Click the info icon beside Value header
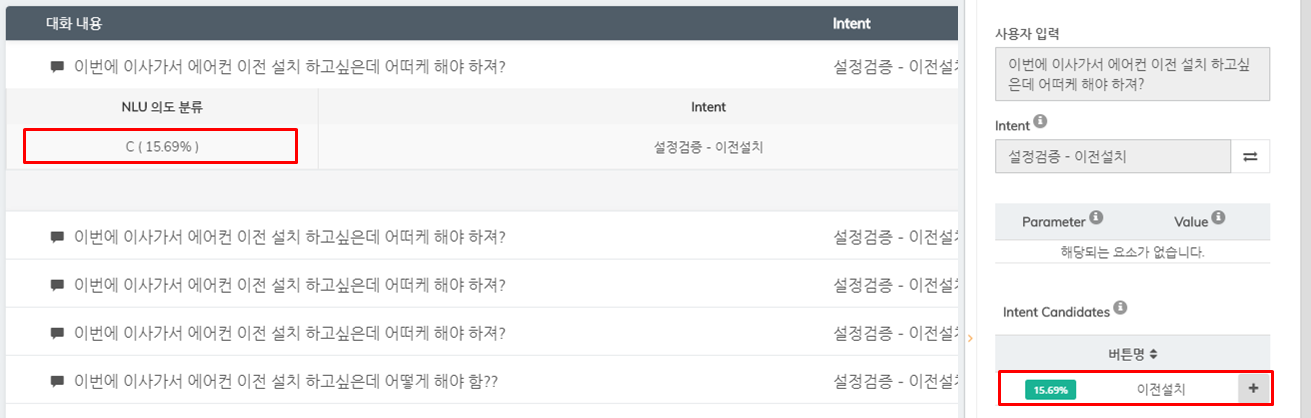 tap(1219, 218)
